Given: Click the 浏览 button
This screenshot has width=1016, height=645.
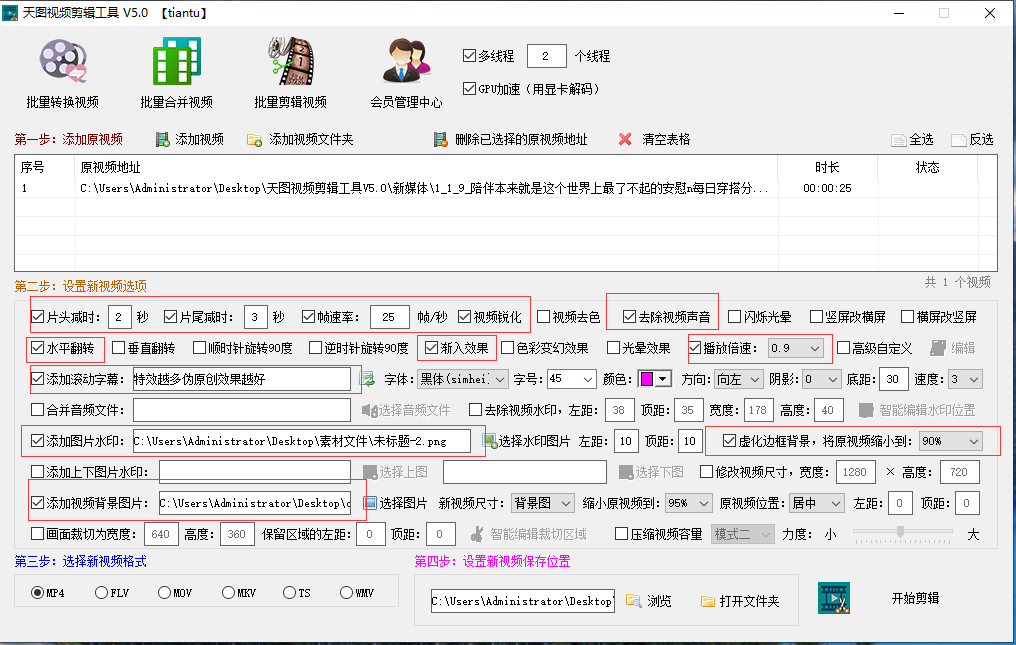Looking at the screenshot, I should (649, 601).
